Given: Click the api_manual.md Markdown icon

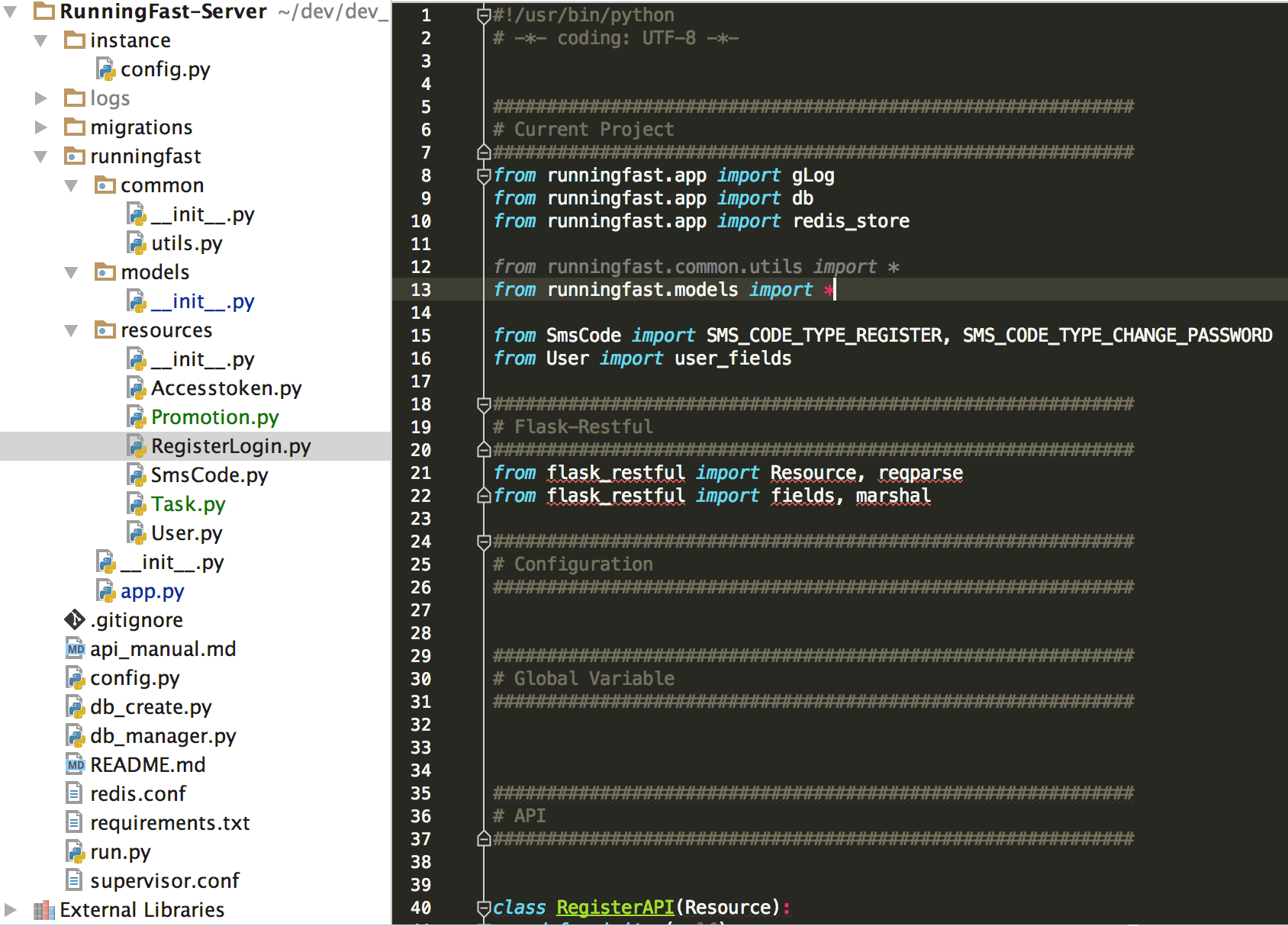Looking at the screenshot, I should 76,648.
